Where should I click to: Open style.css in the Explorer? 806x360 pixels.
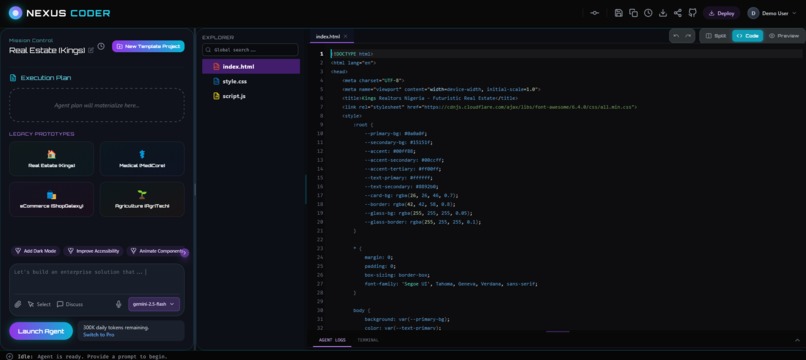click(251, 81)
